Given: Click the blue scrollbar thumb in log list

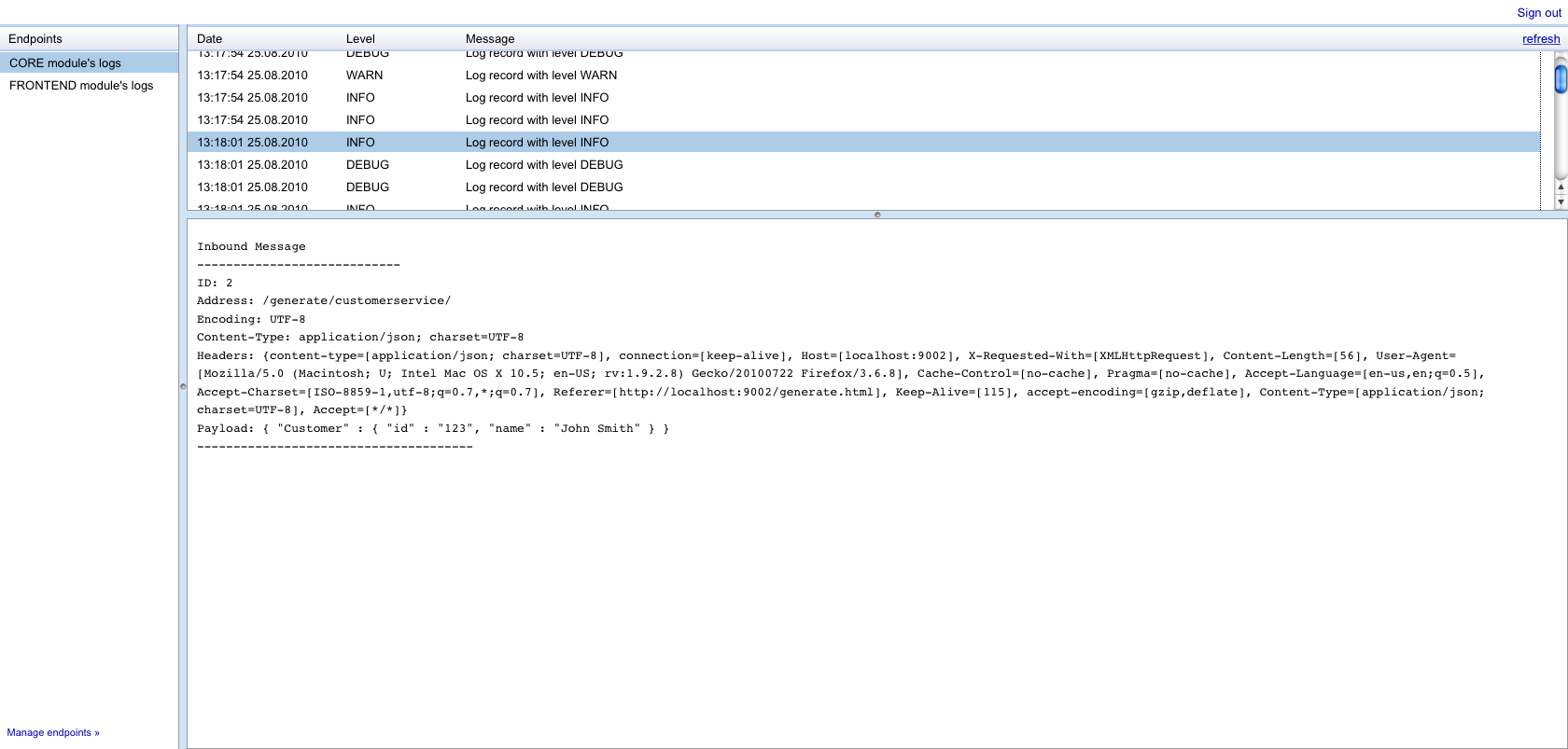Looking at the screenshot, I should [1560, 78].
